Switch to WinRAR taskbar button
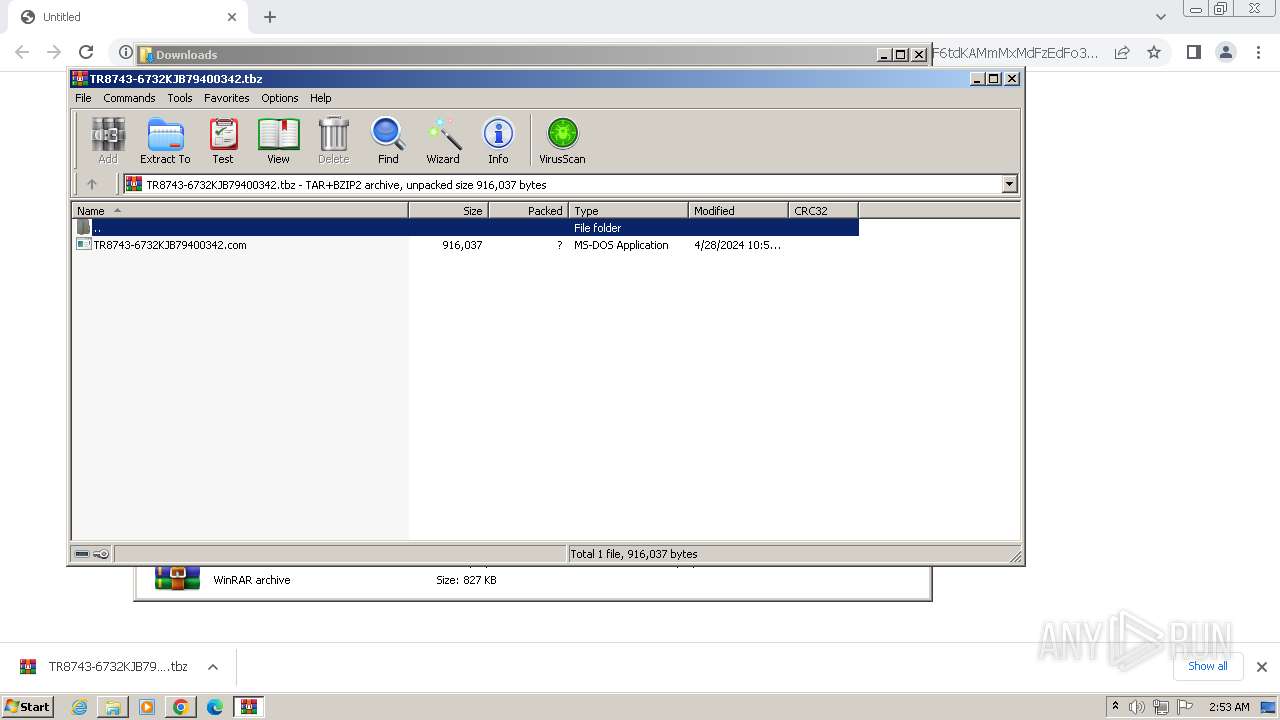The height and width of the screenshot is (720, 1280). [x=249, y=707]
